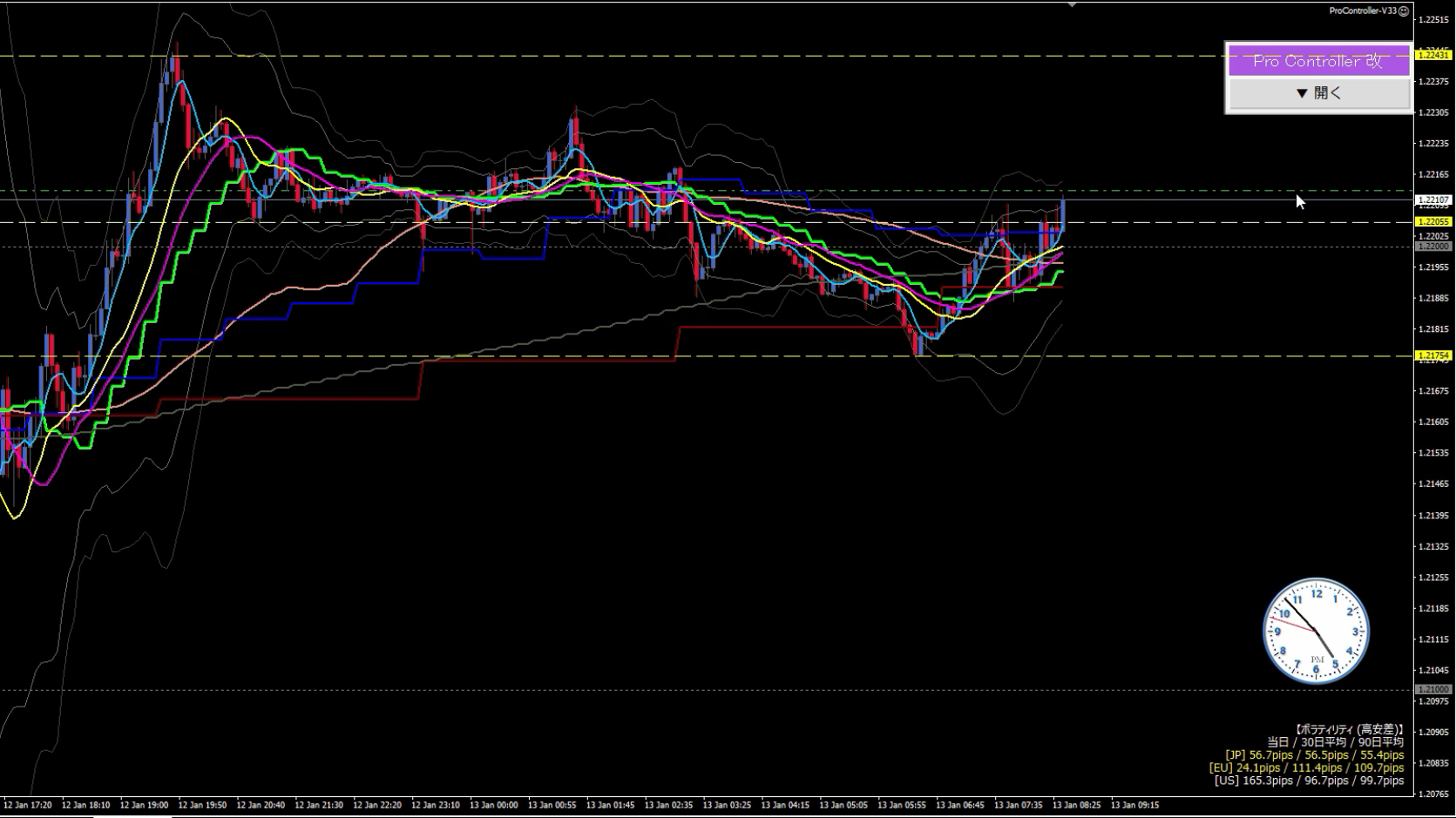The image size is (1456, 818).
Task: Click the 13 Jan 06:45 time label
Action: pyautogui.click(x=961, y=805)
